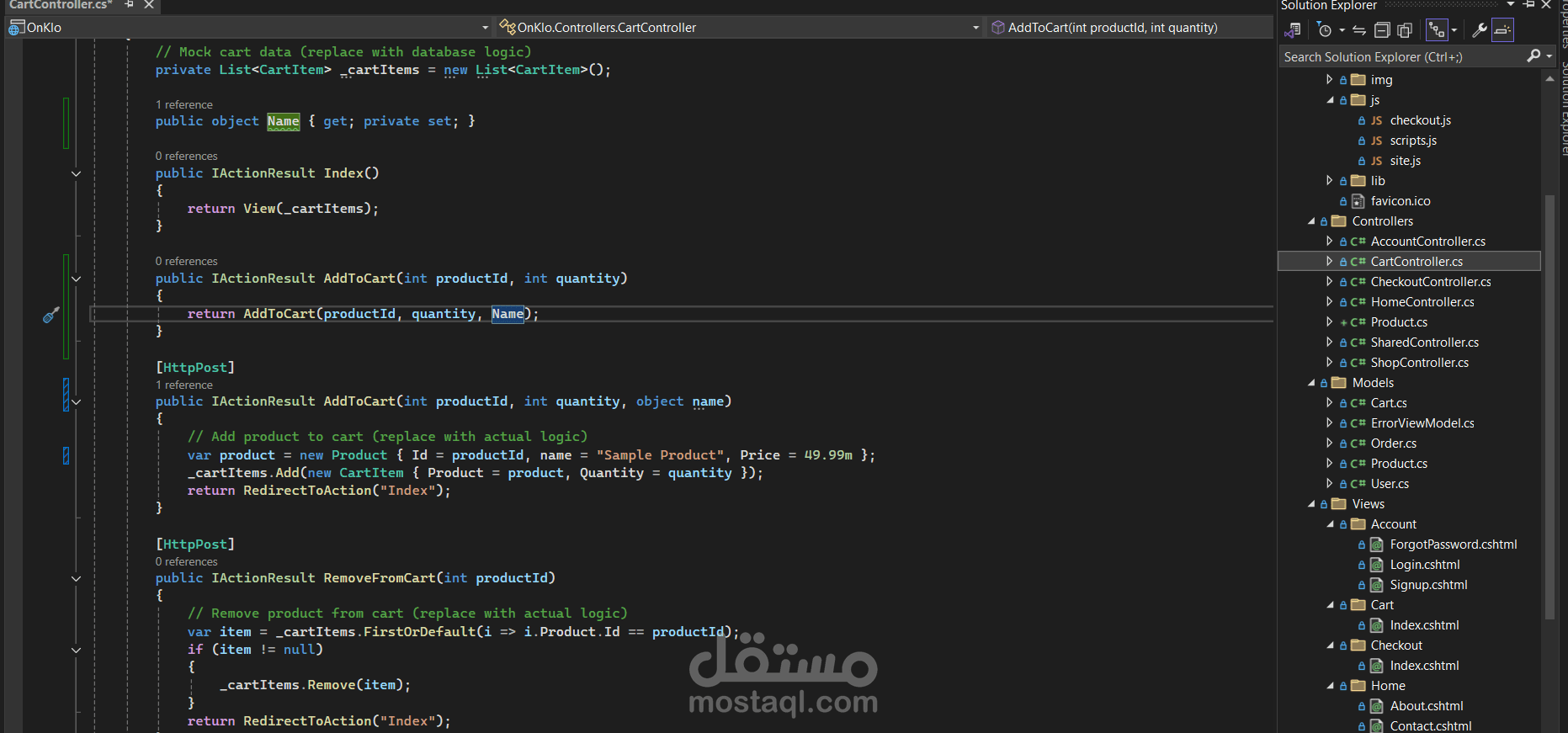Open the dropdown arrow beside the nested tree view button
This screenshot has width=1568, height=733.
coord(1454,30)
